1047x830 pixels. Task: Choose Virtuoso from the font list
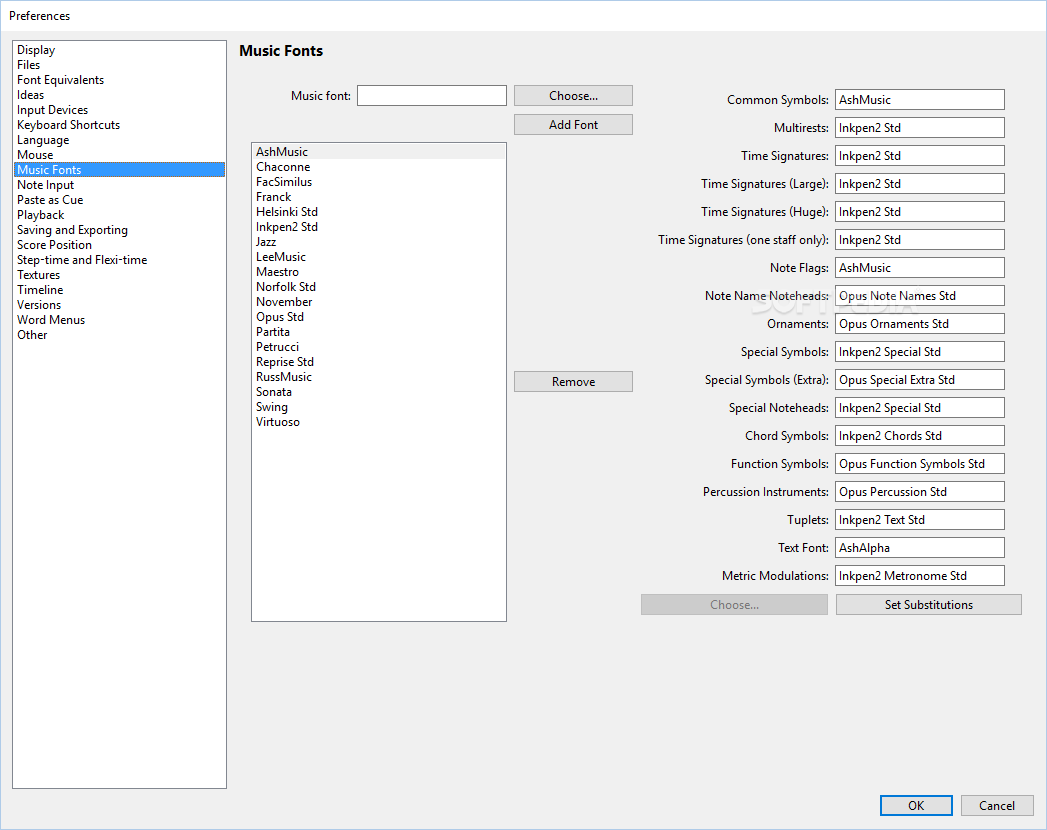click(379, 423)
